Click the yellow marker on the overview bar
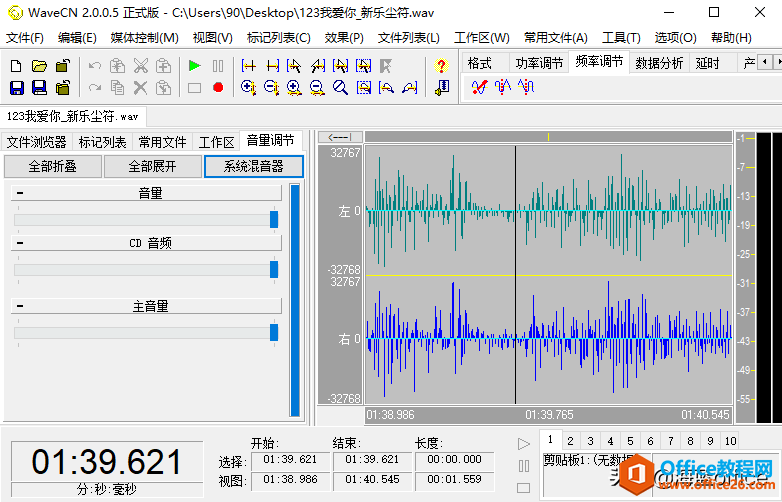Screen dimensions: 782x502 pos(548,137)
